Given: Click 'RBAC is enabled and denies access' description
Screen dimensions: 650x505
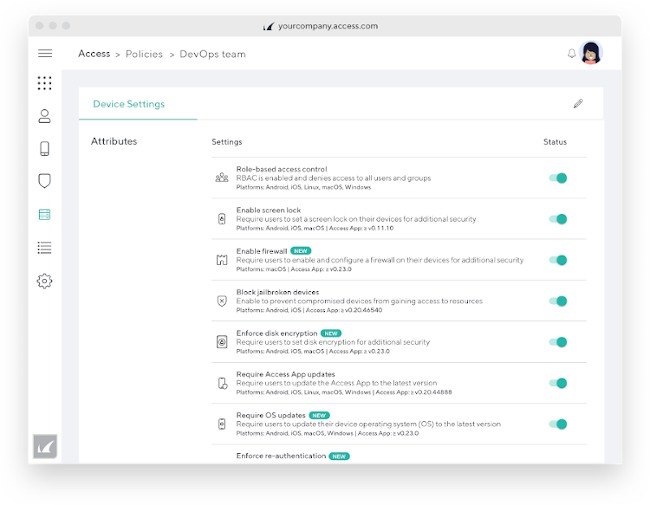Looking at the screenshot, I should [334, 178].
